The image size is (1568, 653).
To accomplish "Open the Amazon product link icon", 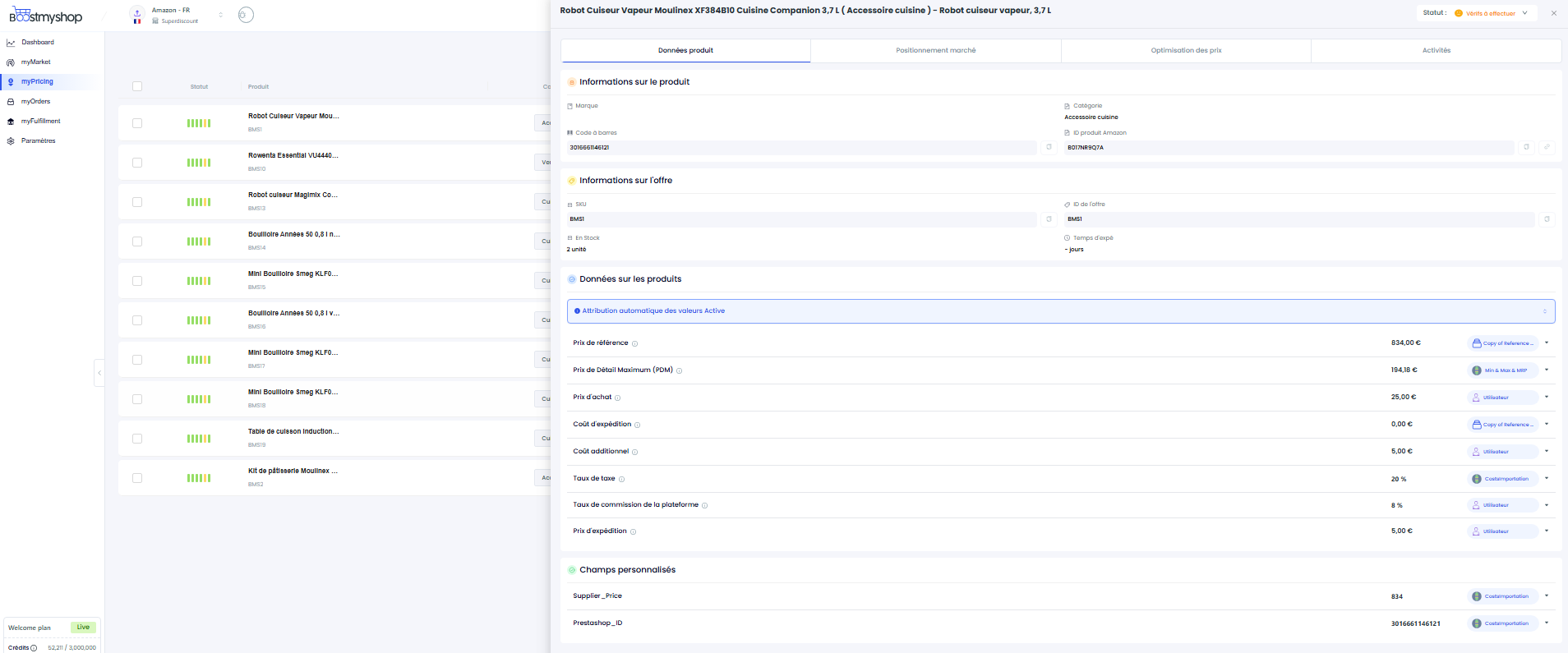I will (x=1547, y=147).
